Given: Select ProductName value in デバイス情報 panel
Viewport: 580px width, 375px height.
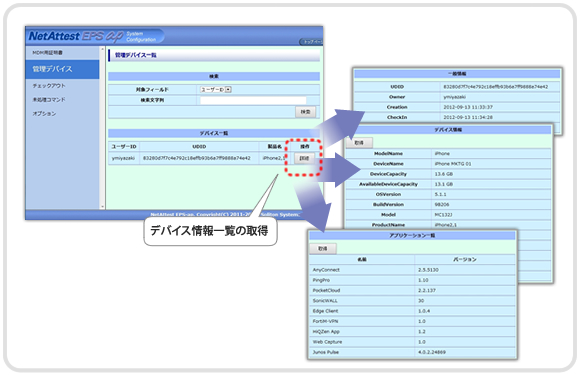Looking at the screenshot, I should click(446, 225).
